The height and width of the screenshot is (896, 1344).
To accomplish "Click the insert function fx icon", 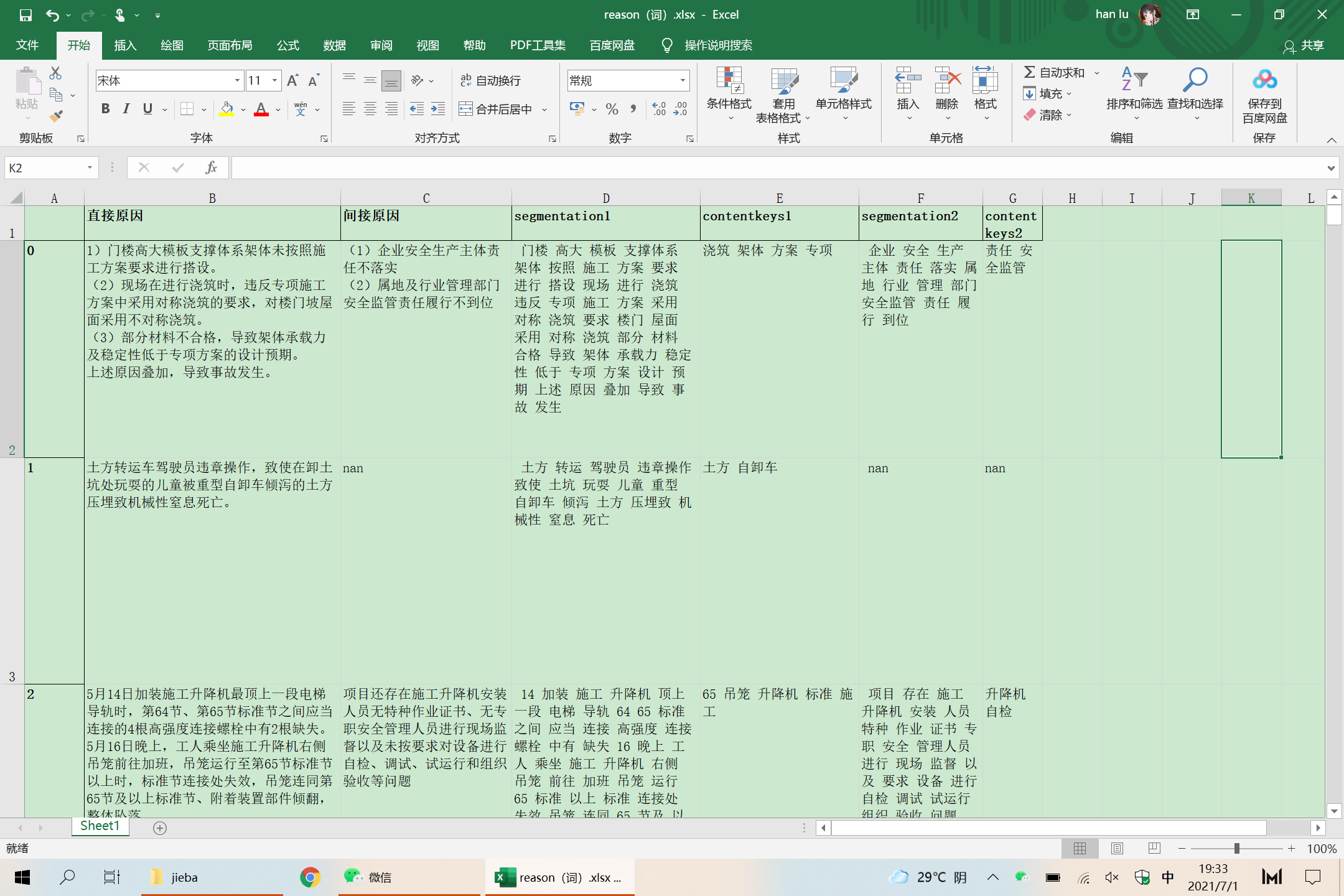I will (211, 167).
